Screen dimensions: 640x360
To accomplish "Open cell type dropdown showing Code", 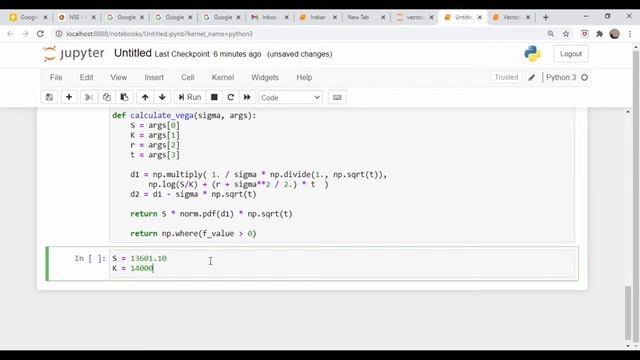I will (x=290, y=98).
